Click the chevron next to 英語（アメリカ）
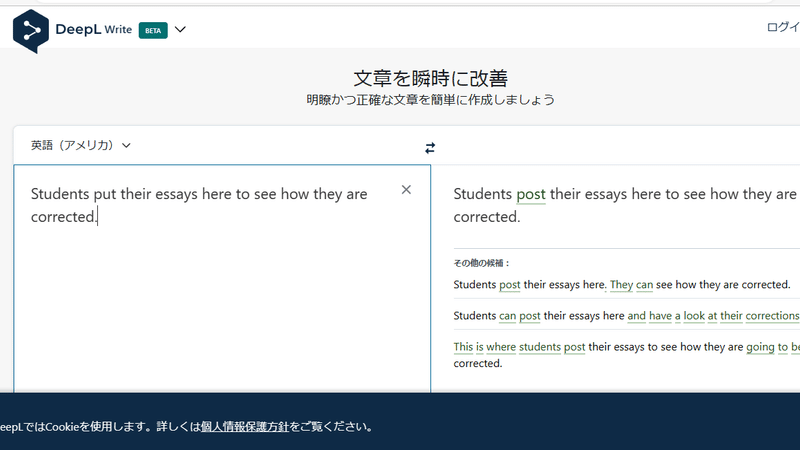The width and height of the screenshot is (800, 450). tap(126, 146)
